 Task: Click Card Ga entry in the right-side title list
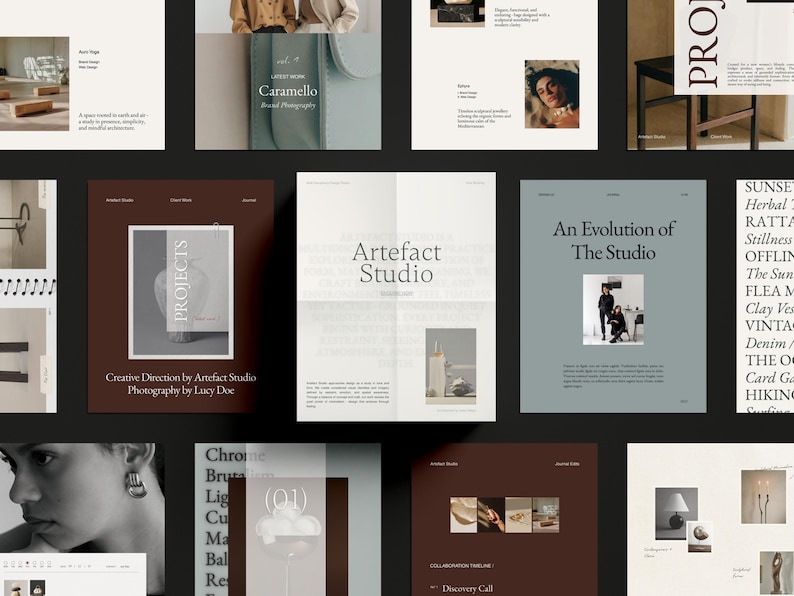tap(769, 378)
